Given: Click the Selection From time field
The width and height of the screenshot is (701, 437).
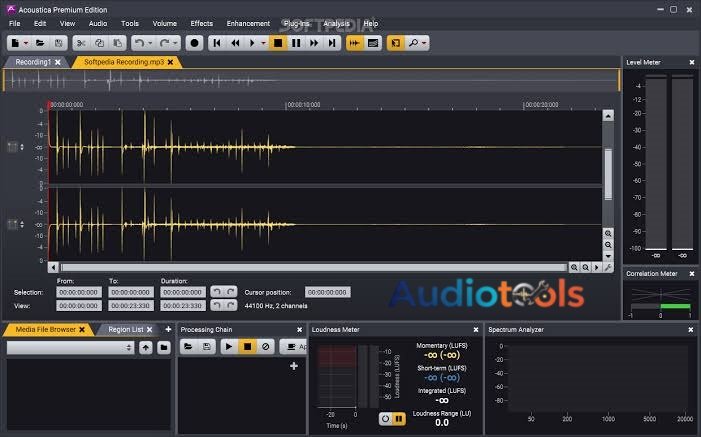Looking at the screenshot, I should pyautogui.click(x=79, y=292).
